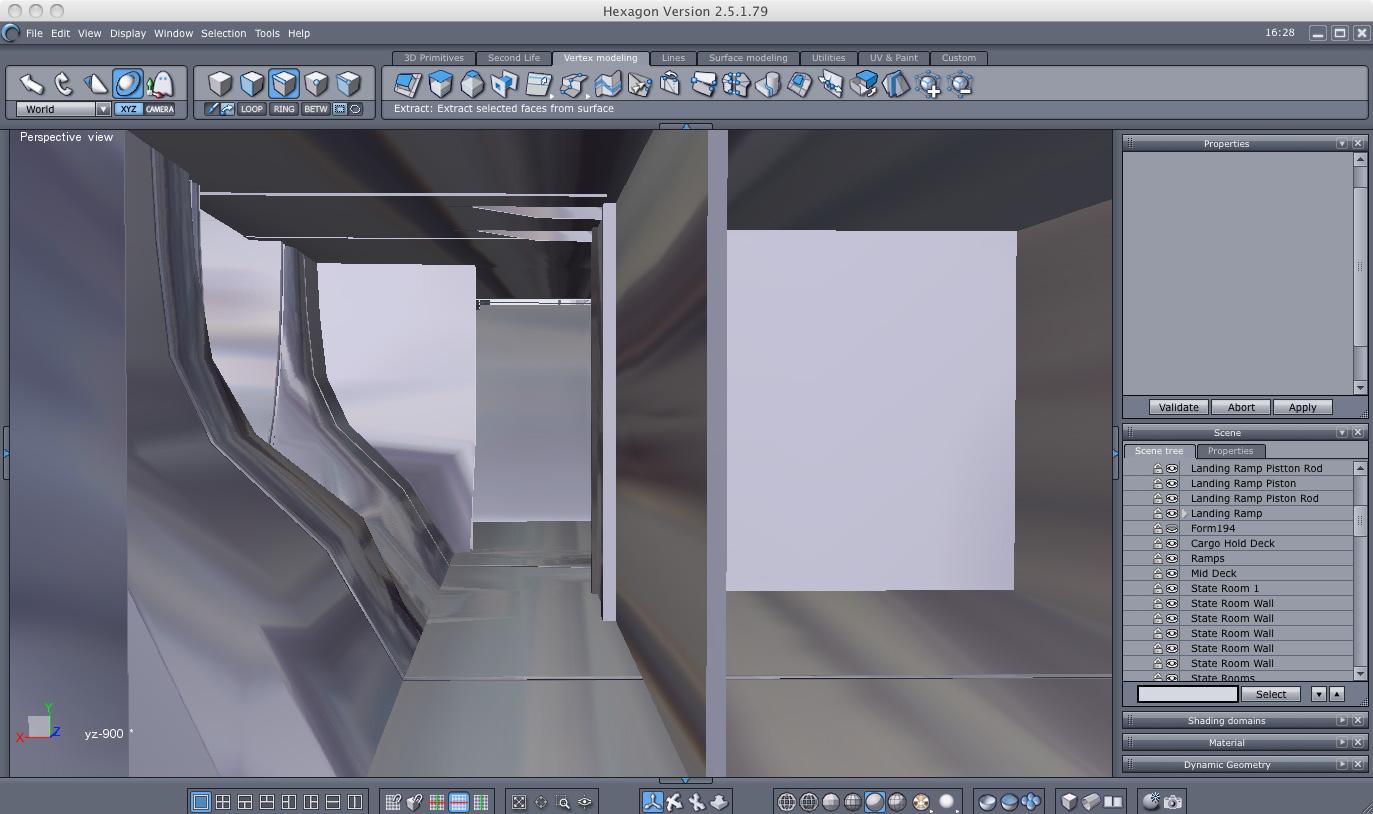Image resolution: width=1373 pixels, height=814 pixels.
Task: Choose the two-column split layout icon
Action: click(355, 802)
